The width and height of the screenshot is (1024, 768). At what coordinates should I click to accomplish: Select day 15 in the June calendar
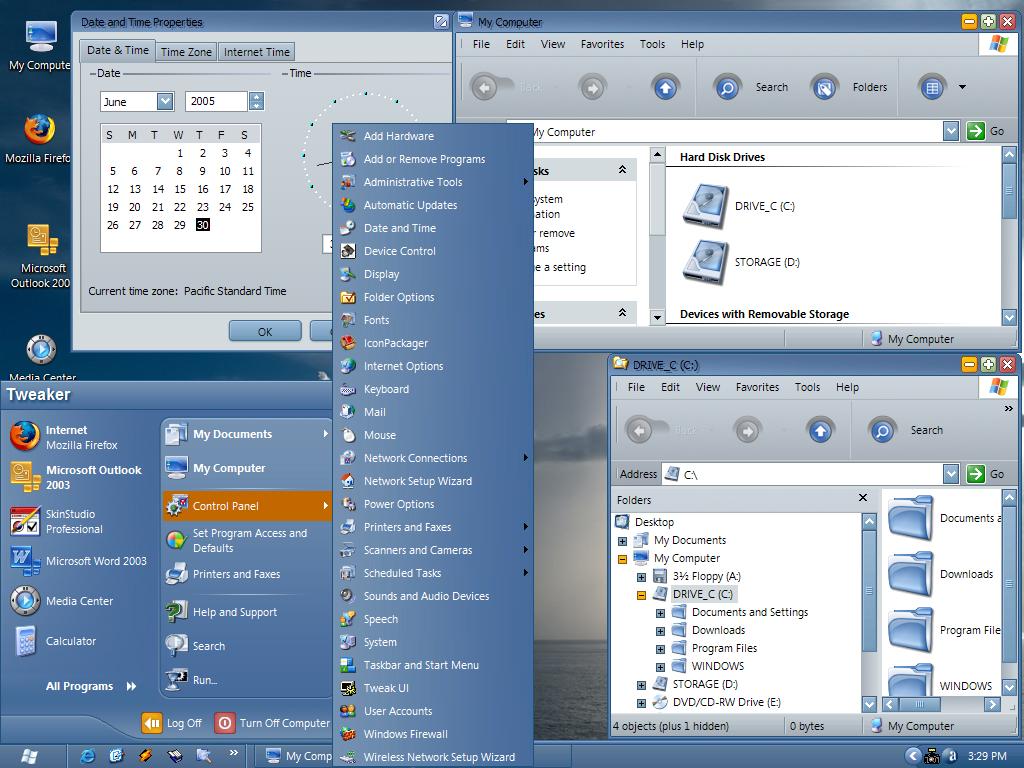180,189
